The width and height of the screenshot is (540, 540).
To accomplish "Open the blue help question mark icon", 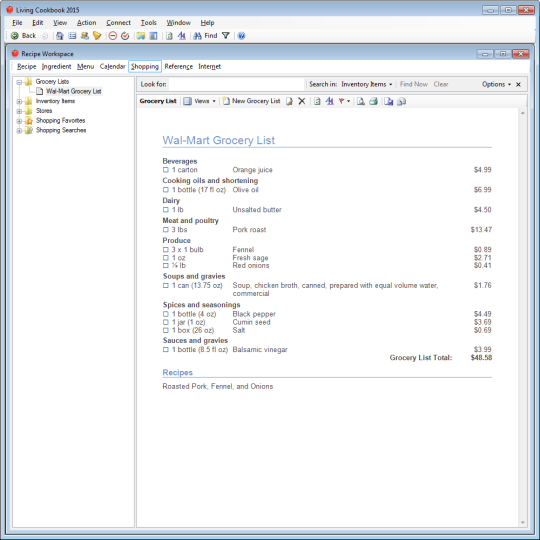I will 241,35.
